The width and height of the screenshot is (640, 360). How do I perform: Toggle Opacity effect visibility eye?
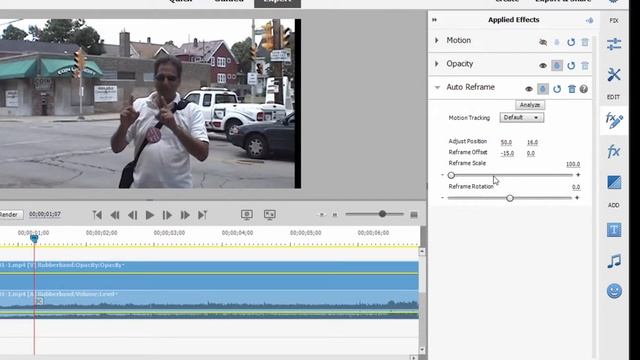[x=543, y=65]
